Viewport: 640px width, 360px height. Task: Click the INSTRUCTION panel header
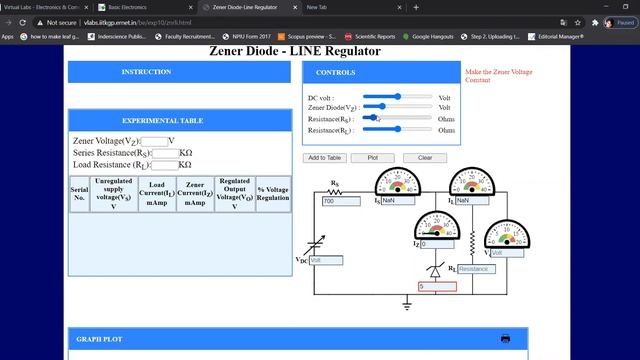point(179,72)
